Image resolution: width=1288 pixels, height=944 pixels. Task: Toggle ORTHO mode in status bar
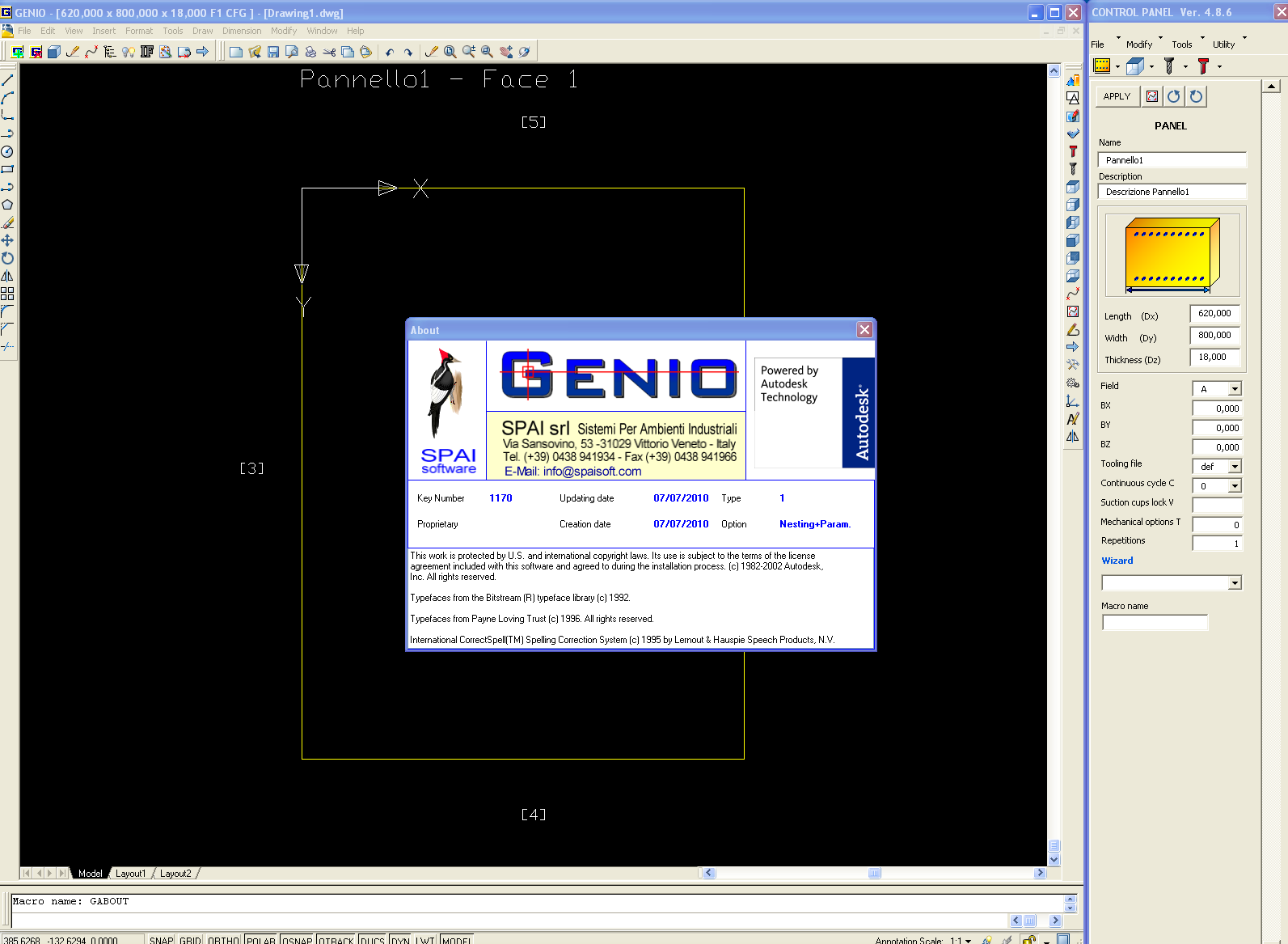pos(223,940)
